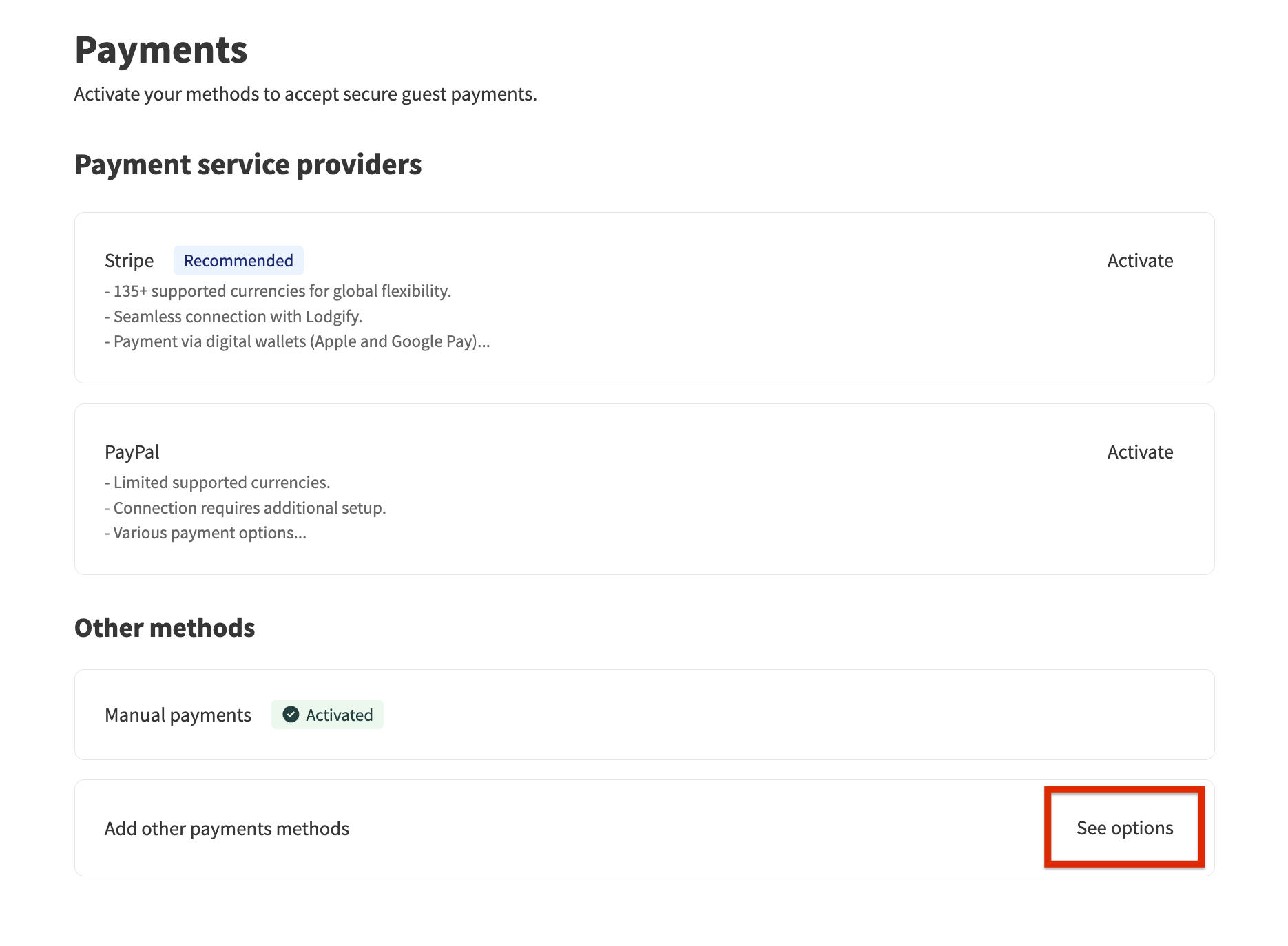1288x946 pixels.
Task: Click the Stripe provider name
Action: point(129,261)
